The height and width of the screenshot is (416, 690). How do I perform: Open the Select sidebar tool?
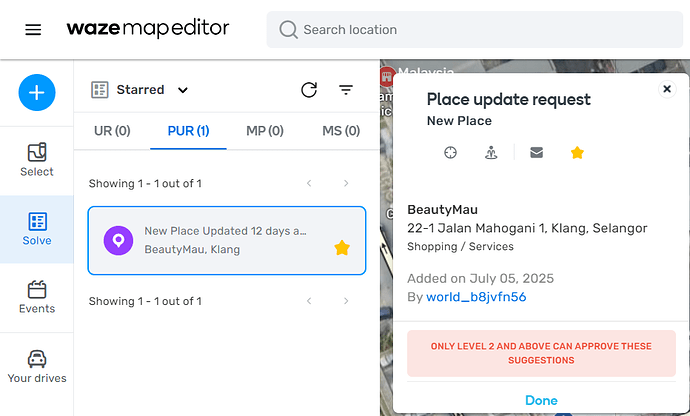[x=37, y=160]
